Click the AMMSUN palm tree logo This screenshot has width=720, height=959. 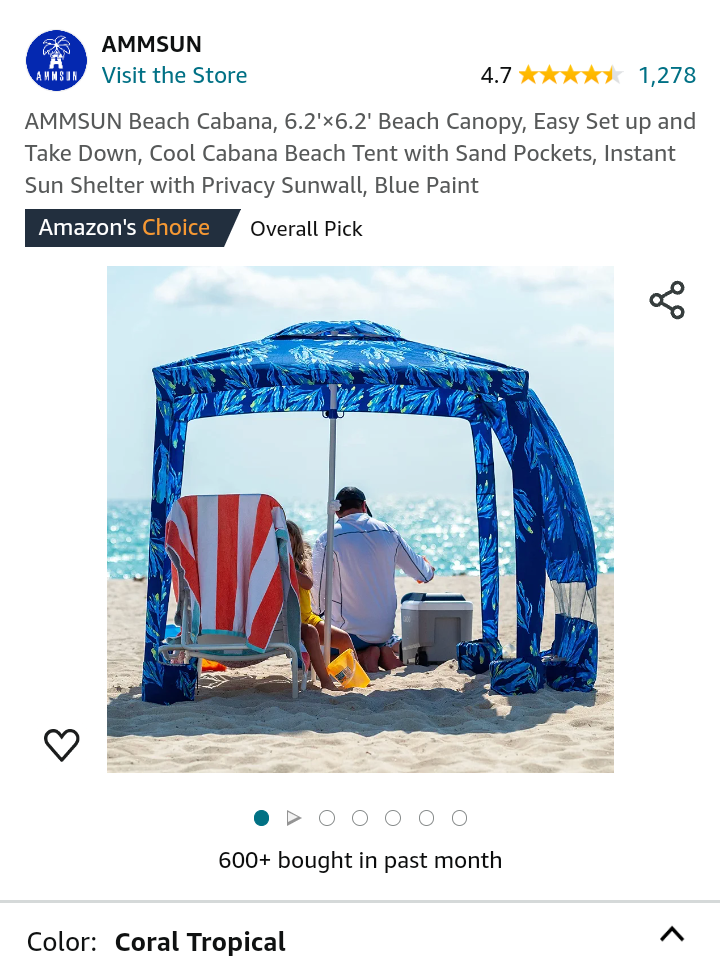(x=56, y=61)
